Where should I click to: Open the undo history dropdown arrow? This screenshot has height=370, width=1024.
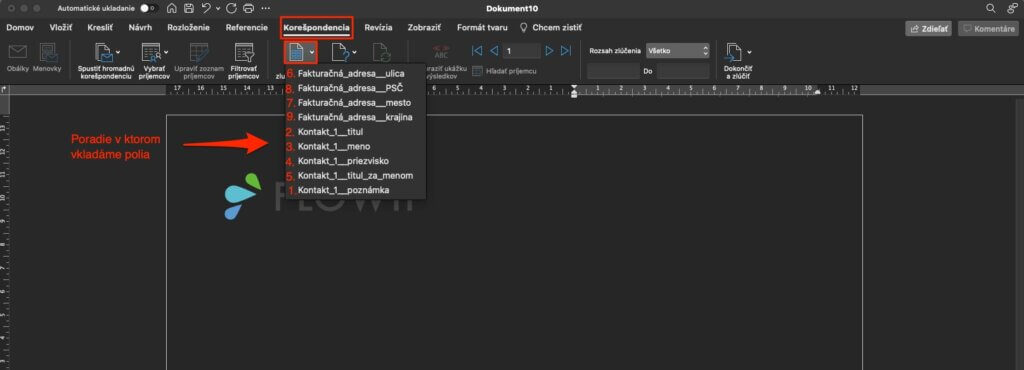coord(218,9)
